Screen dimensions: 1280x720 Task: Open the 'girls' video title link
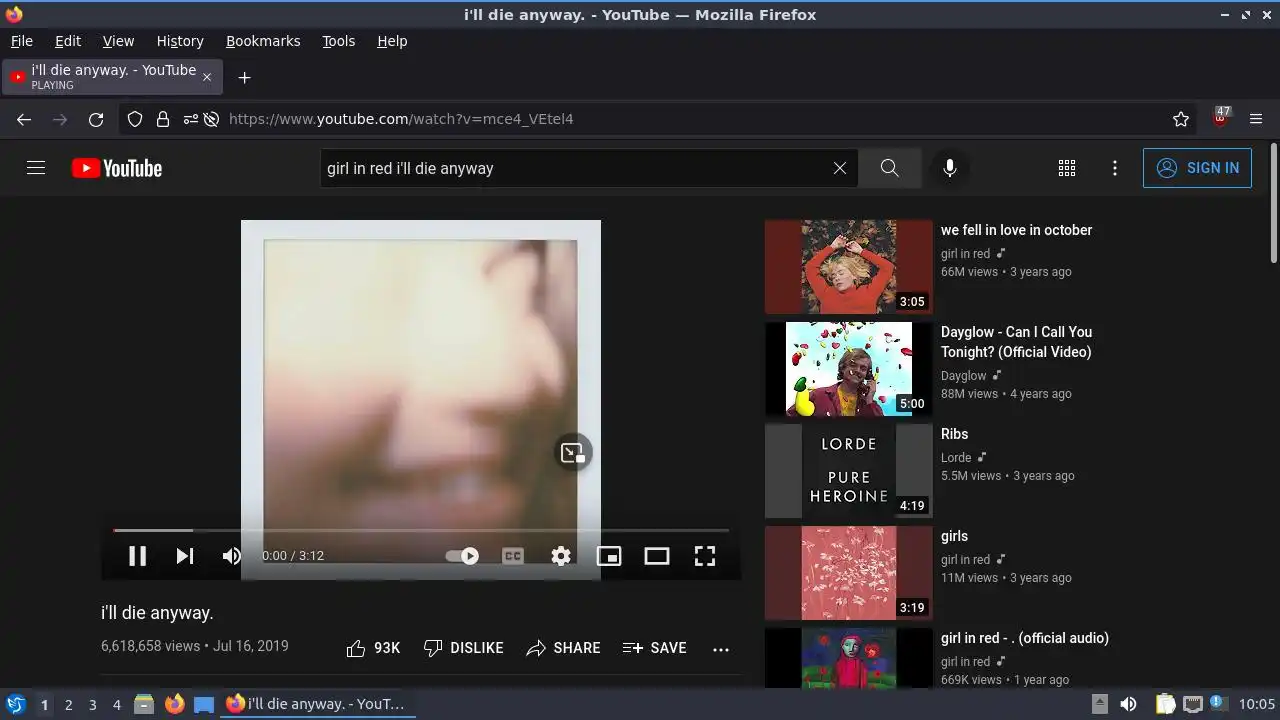coord(954,536)
